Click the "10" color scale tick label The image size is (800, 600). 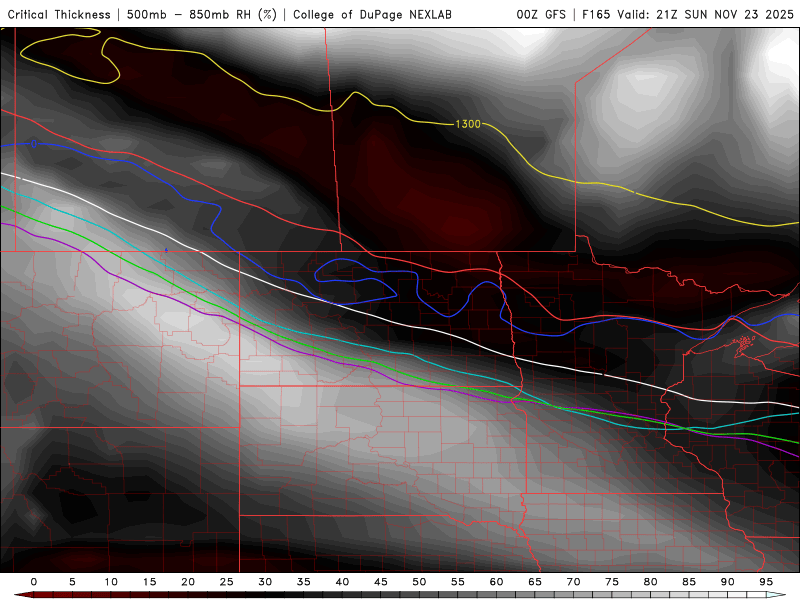[x=111, y=582]
